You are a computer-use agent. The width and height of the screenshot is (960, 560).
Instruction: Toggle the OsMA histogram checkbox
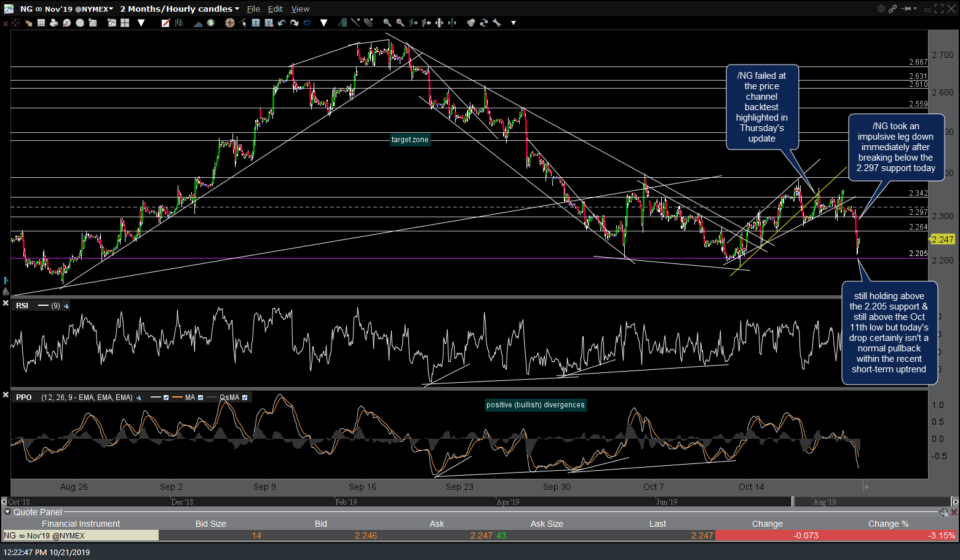tap(243, 396)
